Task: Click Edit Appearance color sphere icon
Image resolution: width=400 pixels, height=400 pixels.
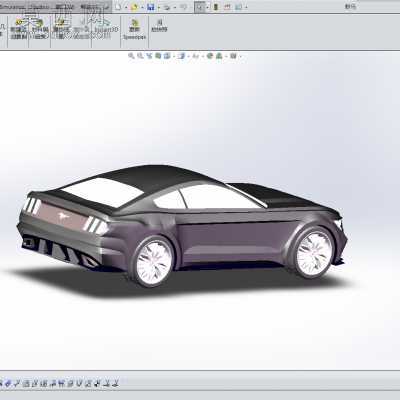Action: pos(210,56)
